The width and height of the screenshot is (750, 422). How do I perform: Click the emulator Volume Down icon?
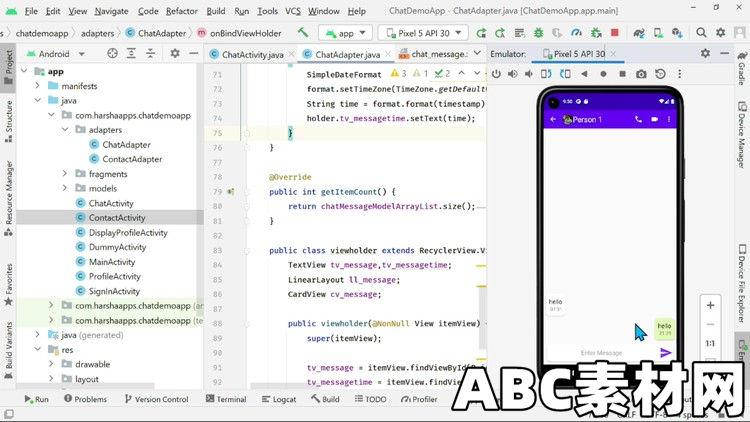point(529,74)
